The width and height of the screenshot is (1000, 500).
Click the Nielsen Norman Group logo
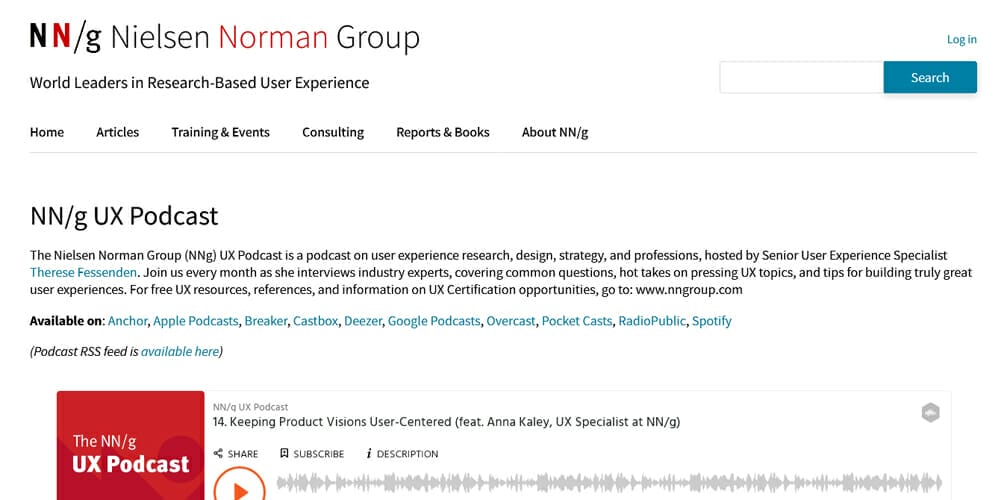pyautogui.click(x=224, y=38)
